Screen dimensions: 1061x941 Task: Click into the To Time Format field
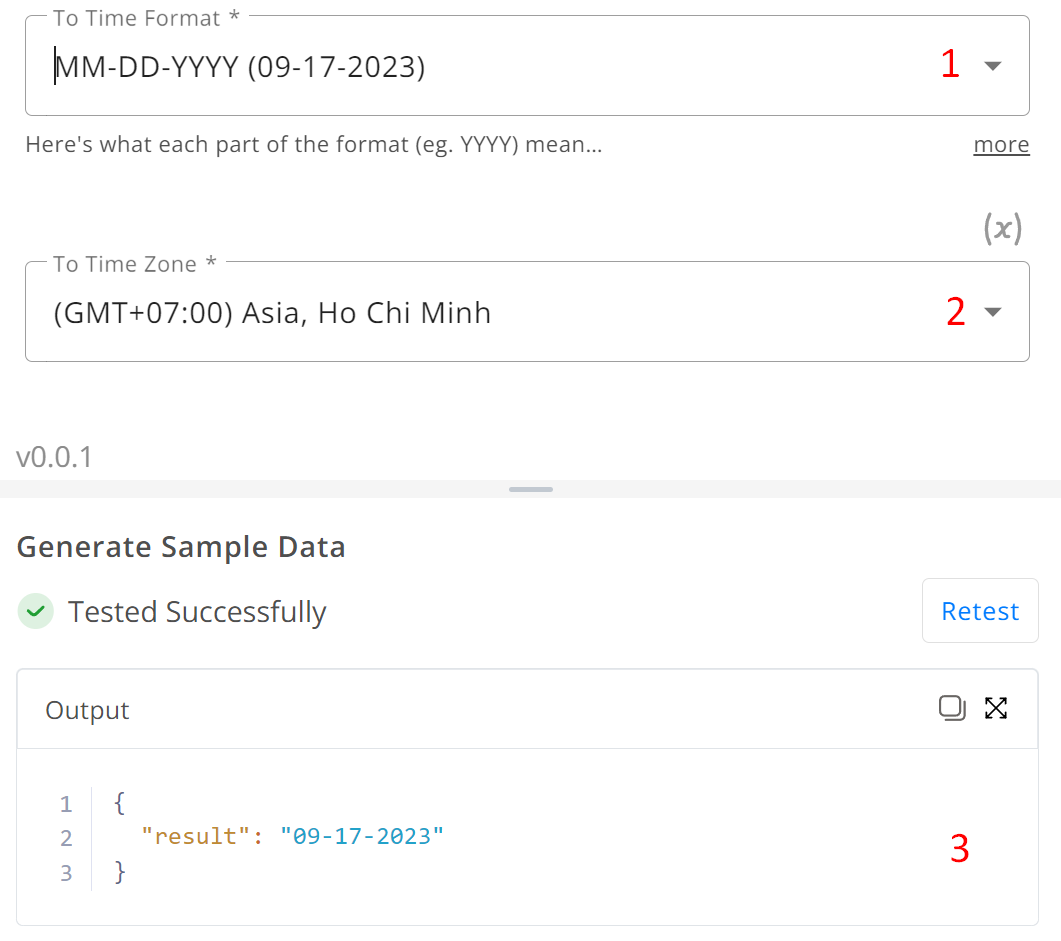point(527,66)
